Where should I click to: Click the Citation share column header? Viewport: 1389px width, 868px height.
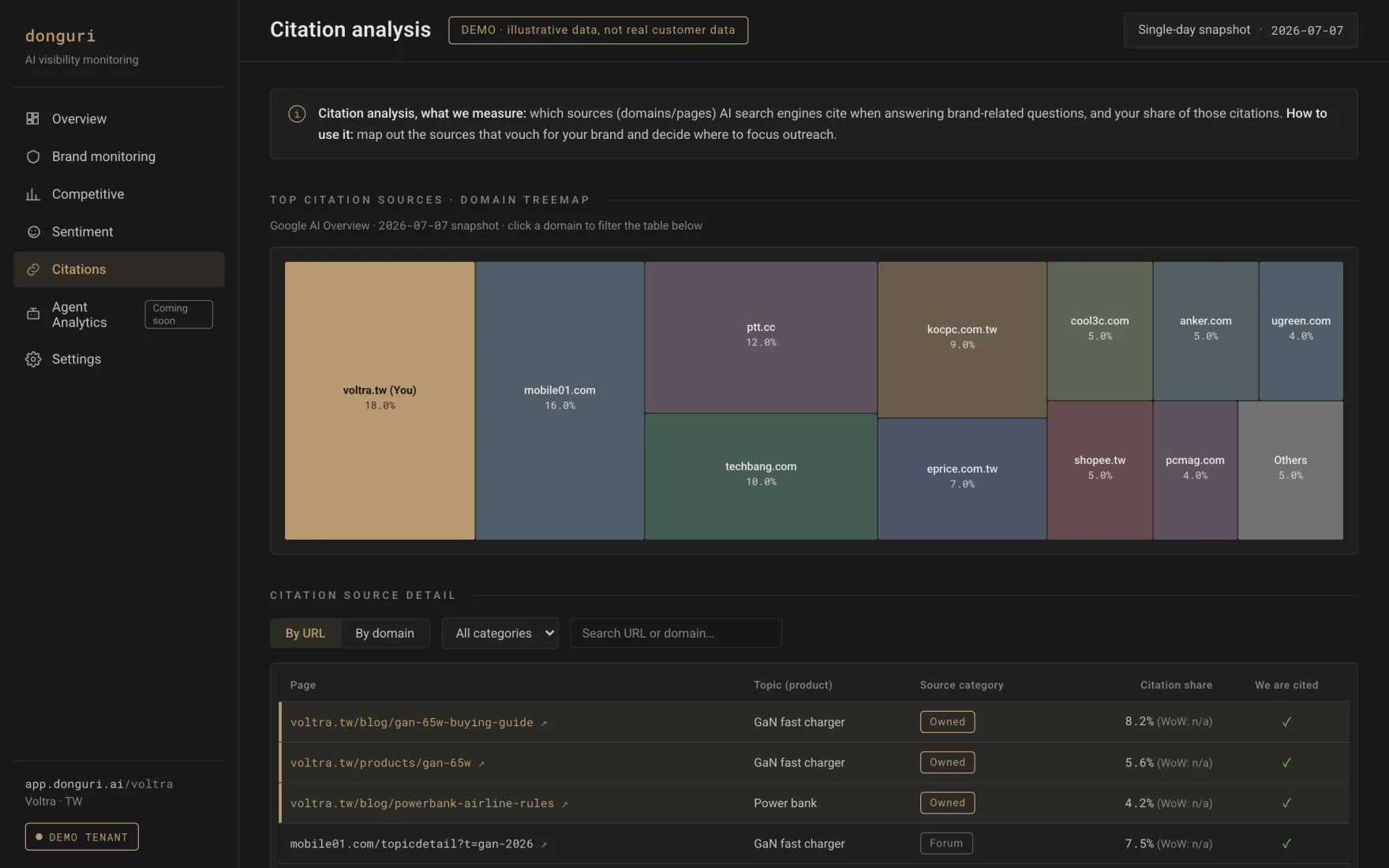click(1176, 685)
